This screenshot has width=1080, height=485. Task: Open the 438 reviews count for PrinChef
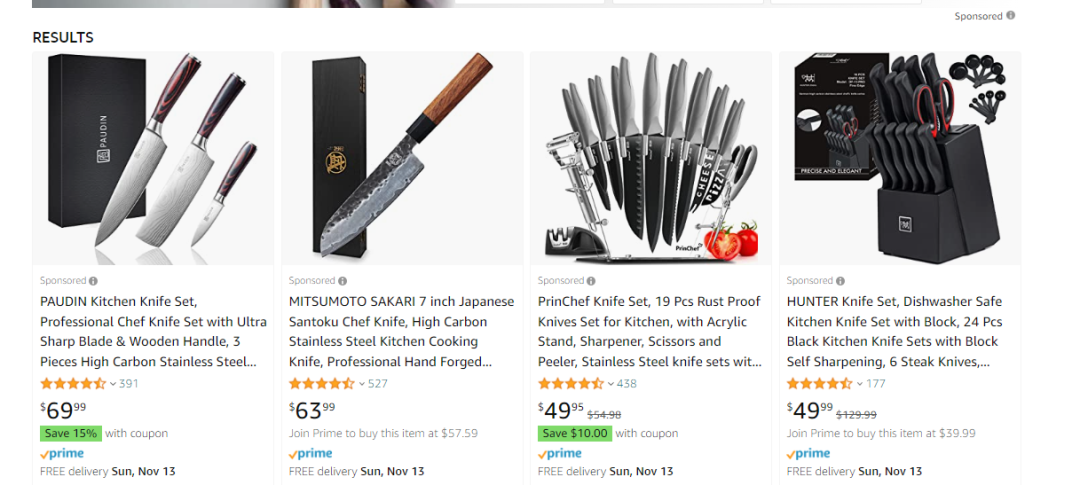(x=627, y=384)
